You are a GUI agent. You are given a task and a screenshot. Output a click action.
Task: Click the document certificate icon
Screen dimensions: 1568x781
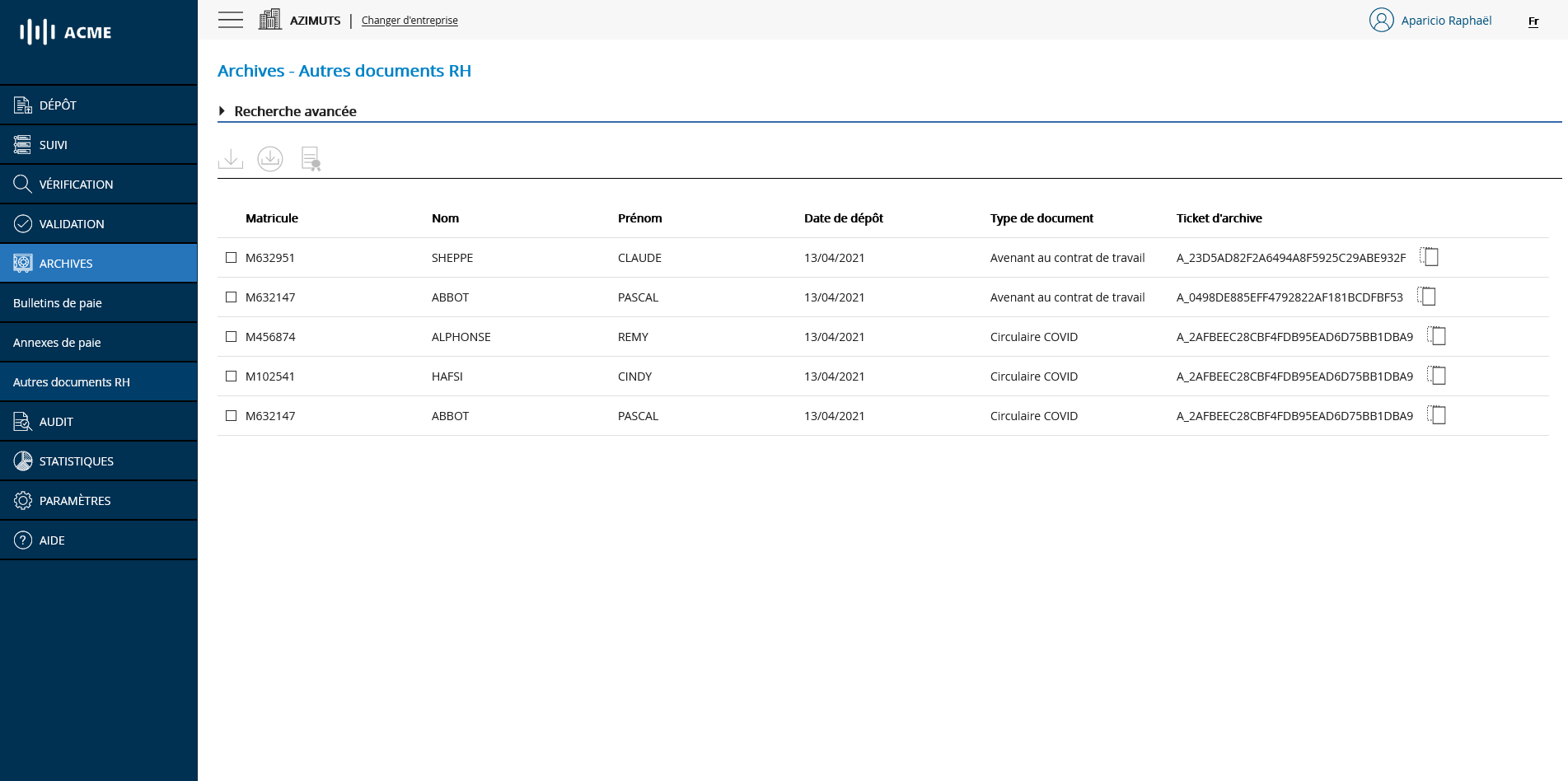(311, 159)
